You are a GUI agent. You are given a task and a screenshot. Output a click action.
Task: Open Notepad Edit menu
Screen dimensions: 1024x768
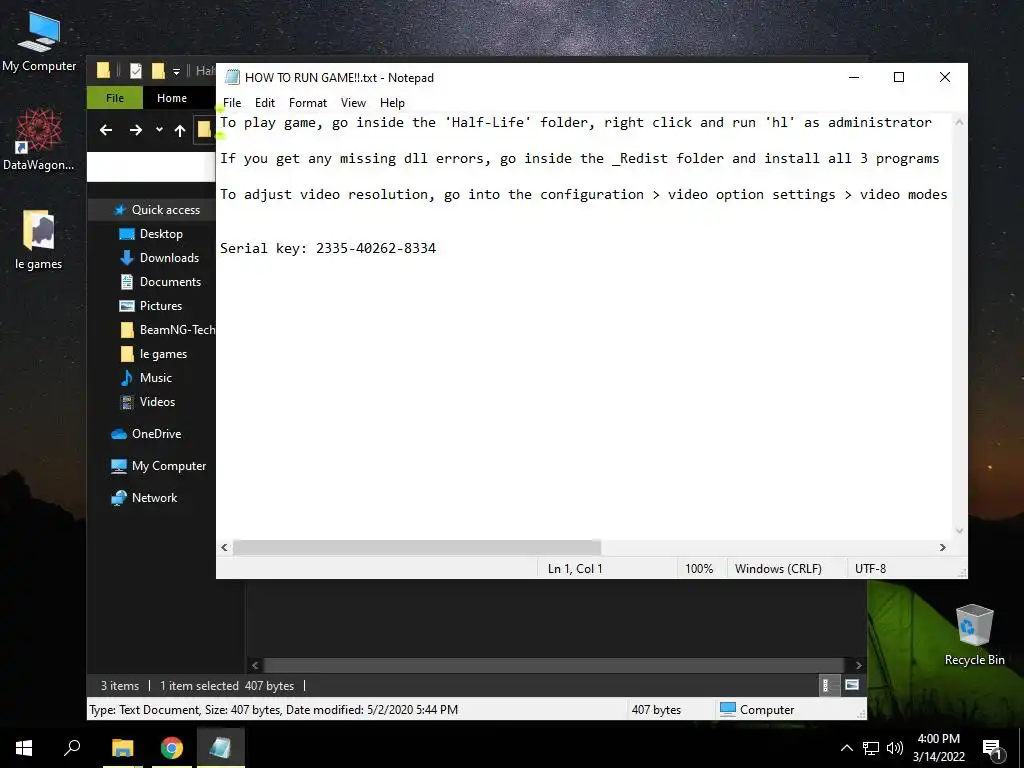[264, 103]
